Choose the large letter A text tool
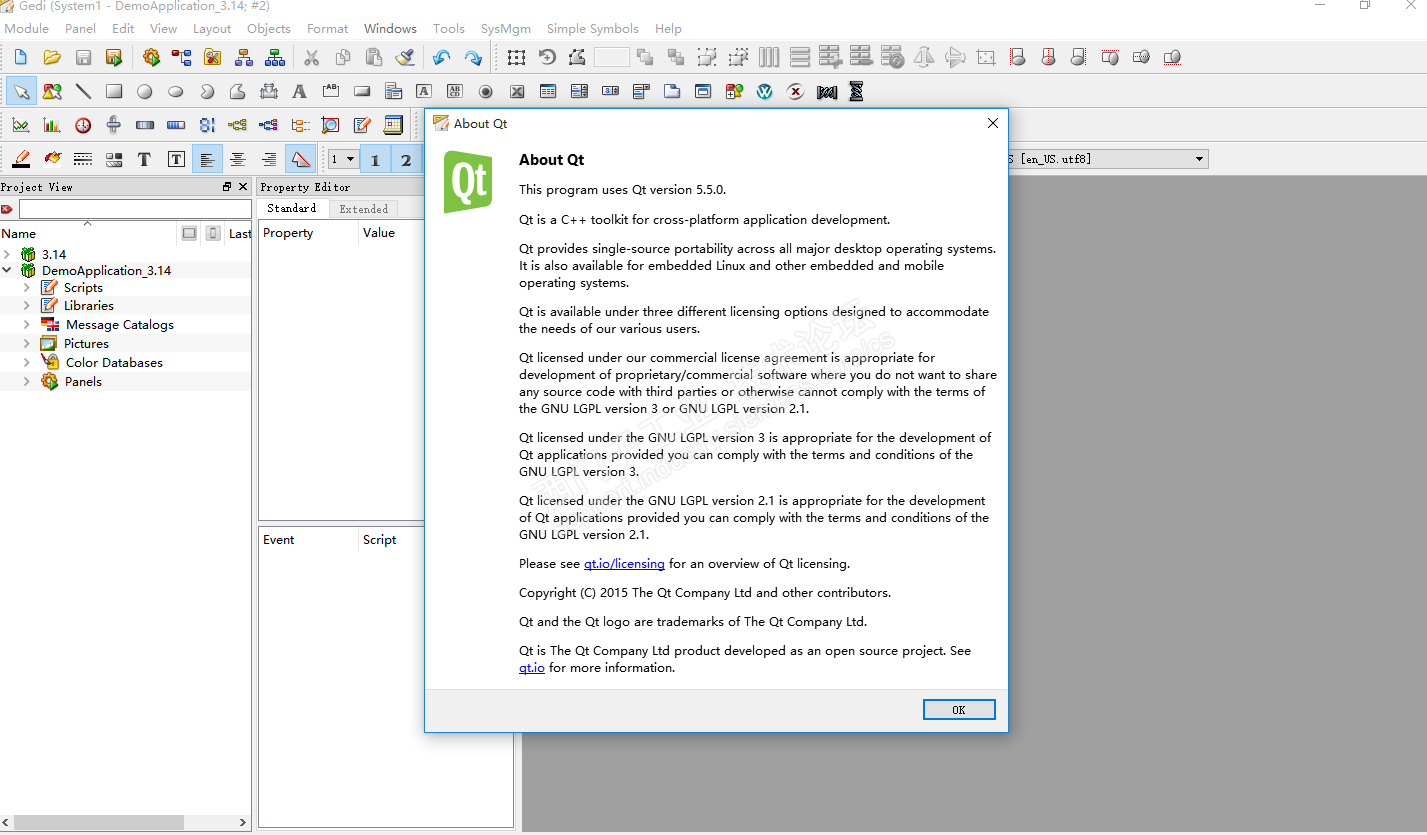Screen dimensions: 1427x835 299,91
